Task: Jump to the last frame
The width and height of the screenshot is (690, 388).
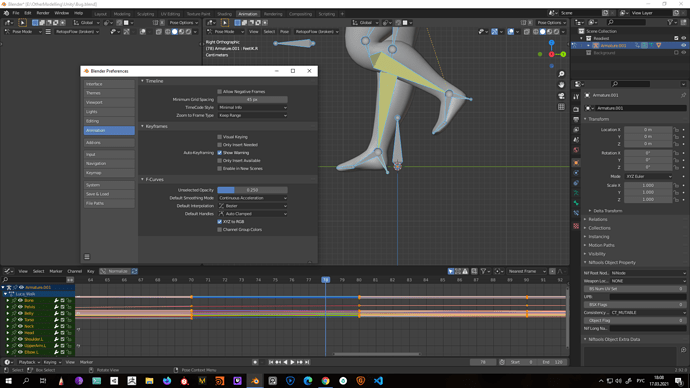Action: (x=307, y=362)
